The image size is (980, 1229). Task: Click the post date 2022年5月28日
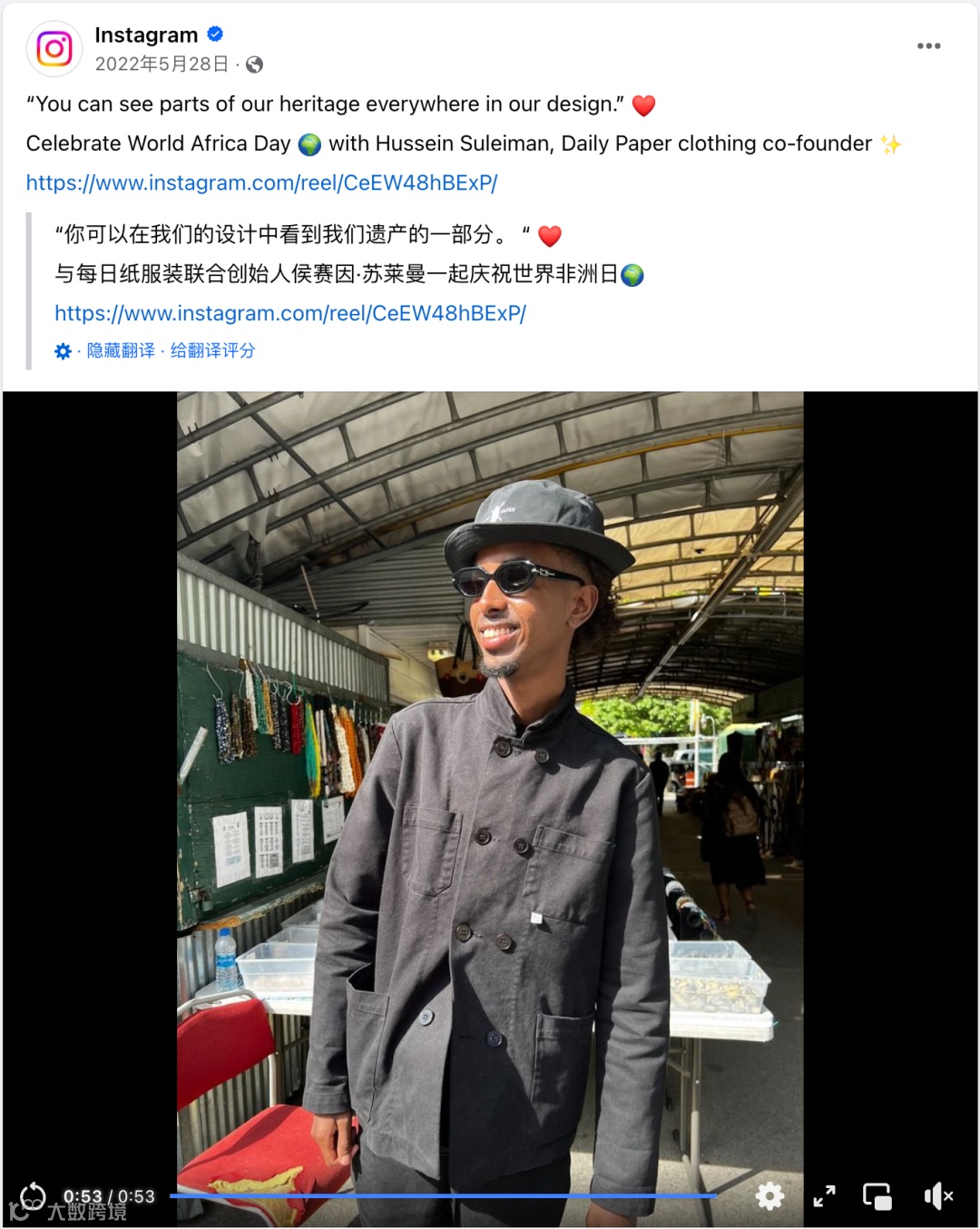[162, 64]
